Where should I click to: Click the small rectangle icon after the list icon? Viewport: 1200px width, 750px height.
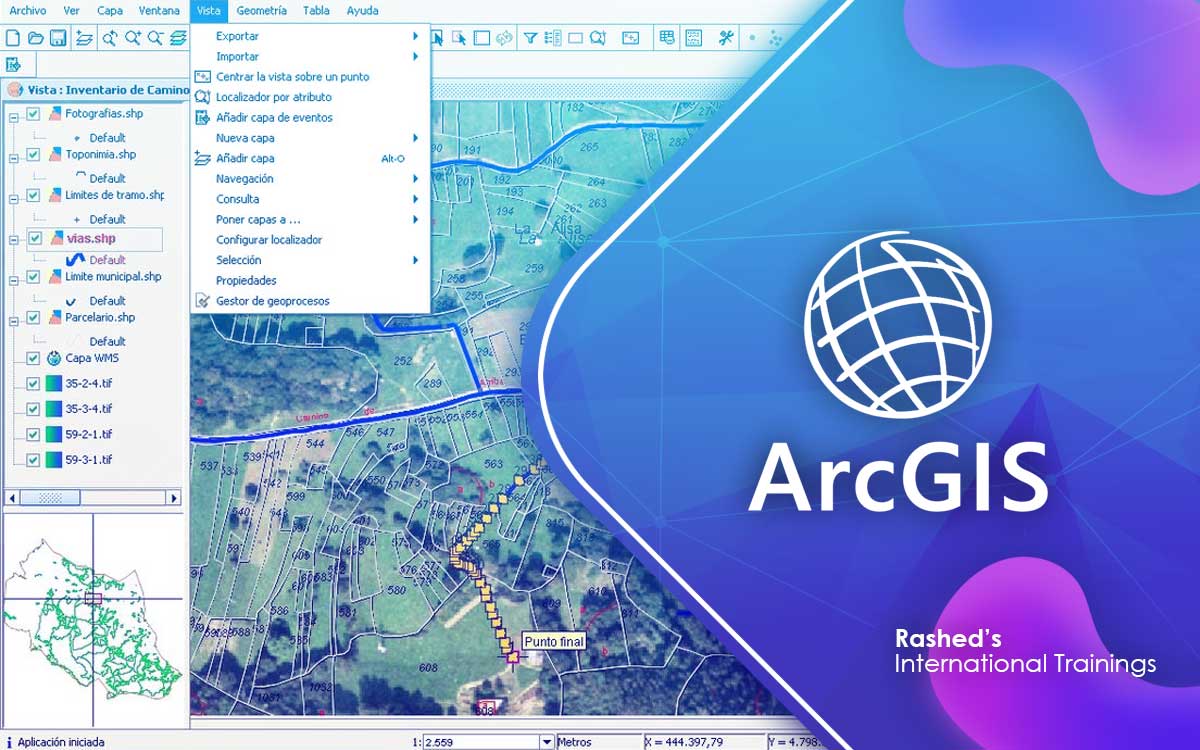click(576, 38)
